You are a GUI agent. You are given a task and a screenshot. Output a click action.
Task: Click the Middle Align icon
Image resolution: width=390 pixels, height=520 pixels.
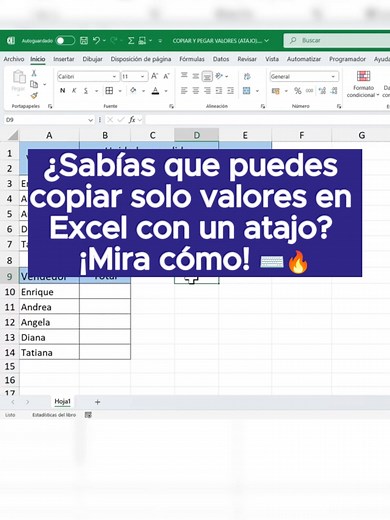pos(196,76)
